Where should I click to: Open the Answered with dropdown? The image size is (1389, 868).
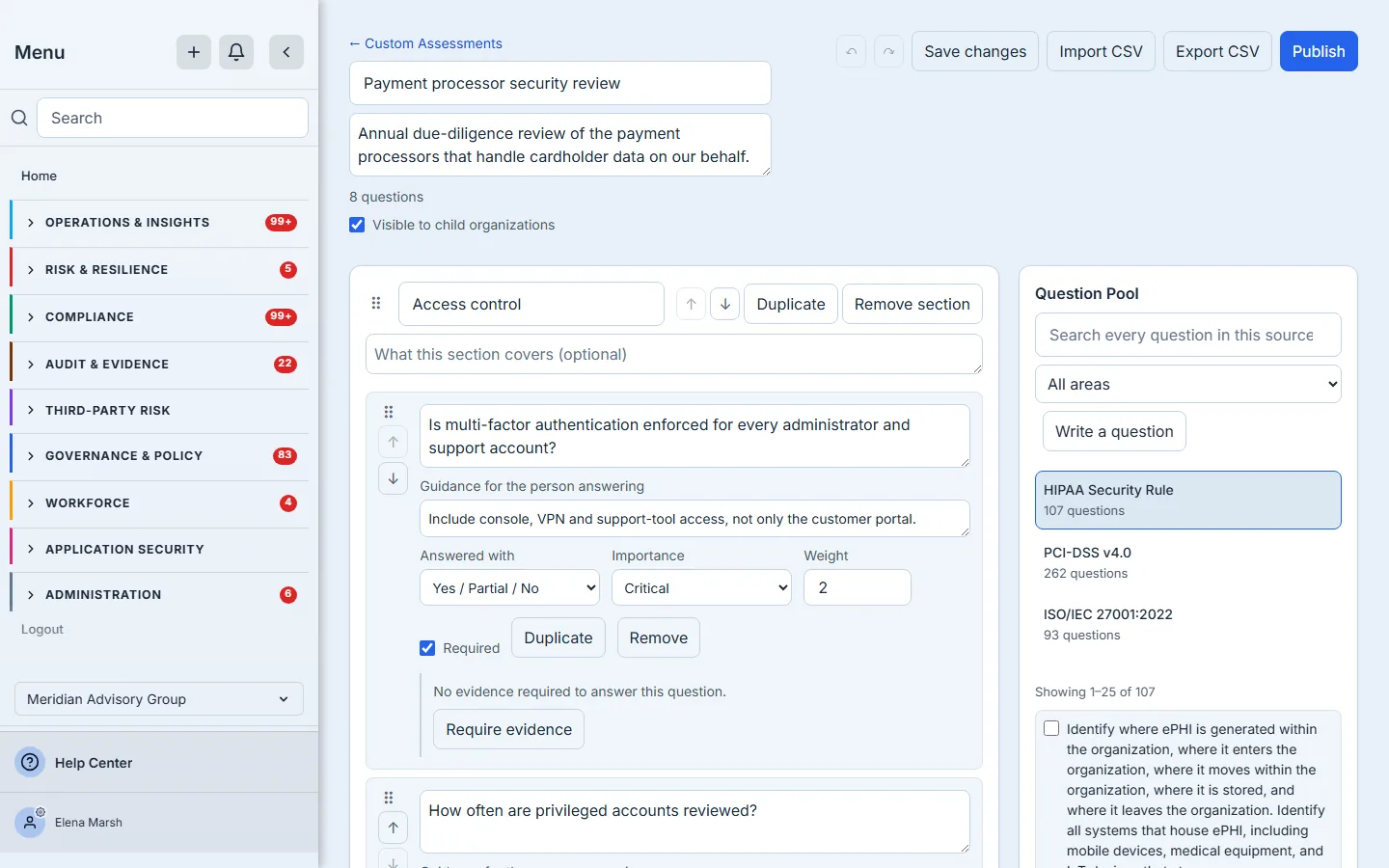coord(509,587)
